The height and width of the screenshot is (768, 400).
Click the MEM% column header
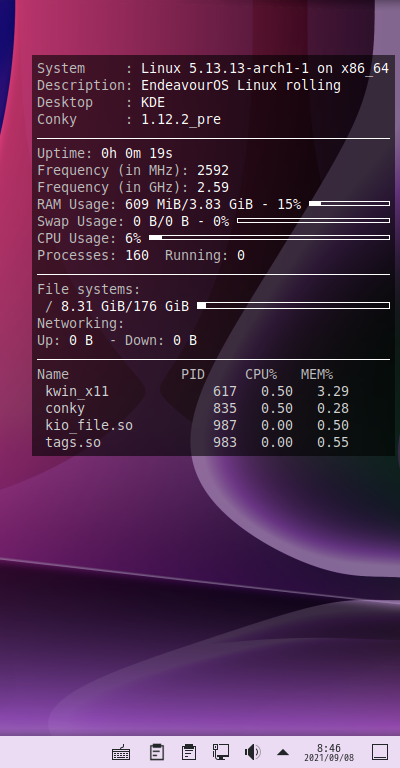point(317,374)
